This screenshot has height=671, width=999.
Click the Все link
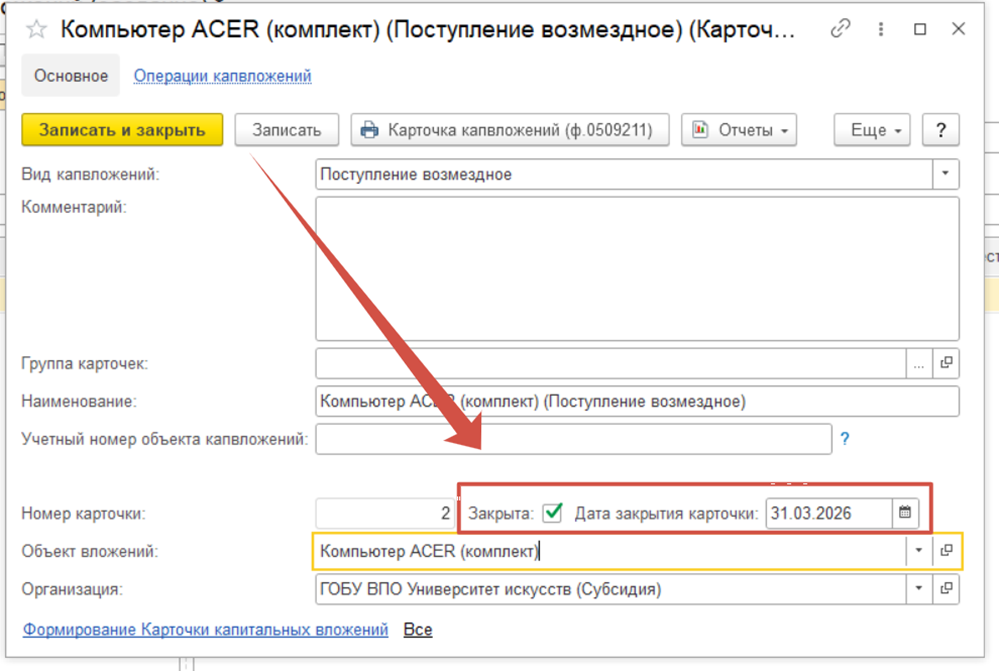point(418,630)
